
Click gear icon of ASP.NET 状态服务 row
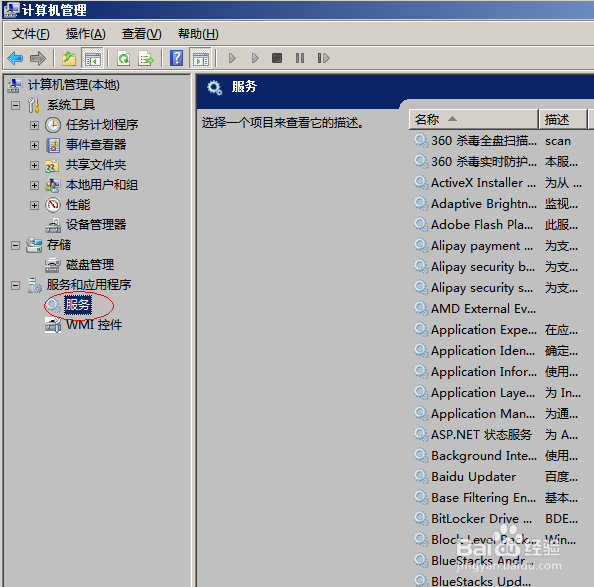click(x=421, y=434)
